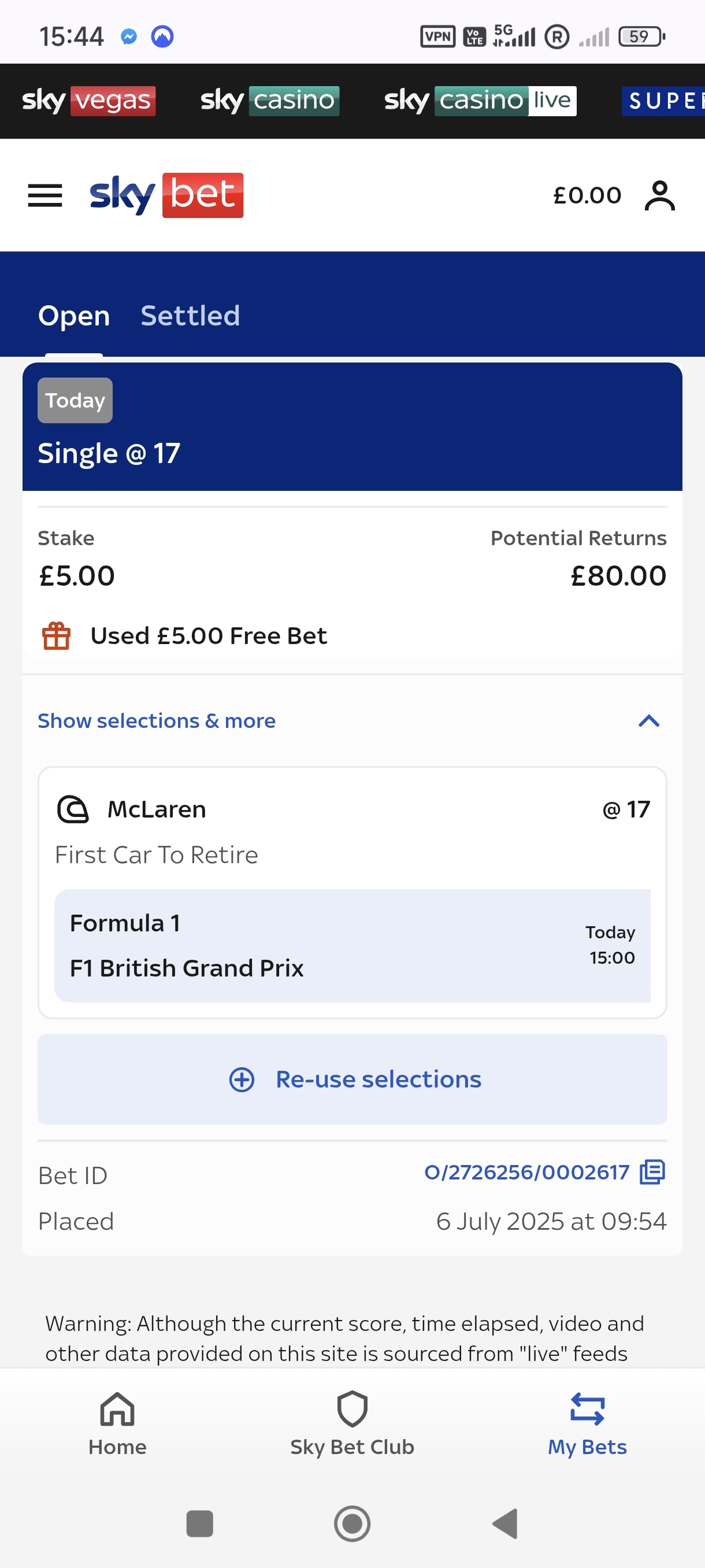Open Sky Bet Club shield icon
The image size is (705, 1568).
(352, 1408)
